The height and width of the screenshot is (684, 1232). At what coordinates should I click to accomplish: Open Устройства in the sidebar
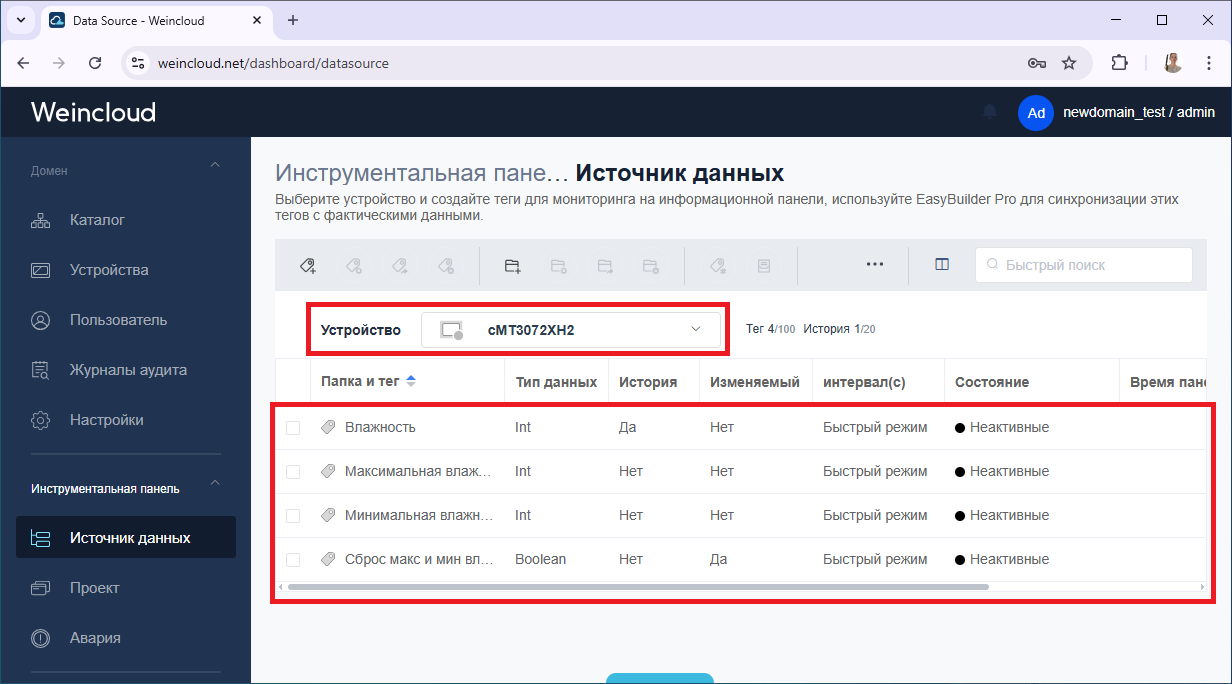pyautogui.click(x=109, y=270)
